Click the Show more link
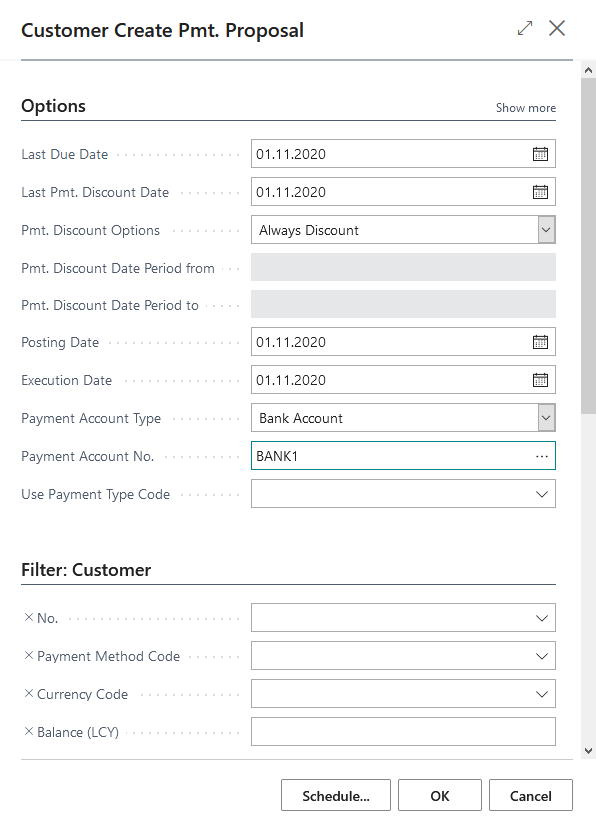This screenshot has width=596, height=834. click(525, 107)
